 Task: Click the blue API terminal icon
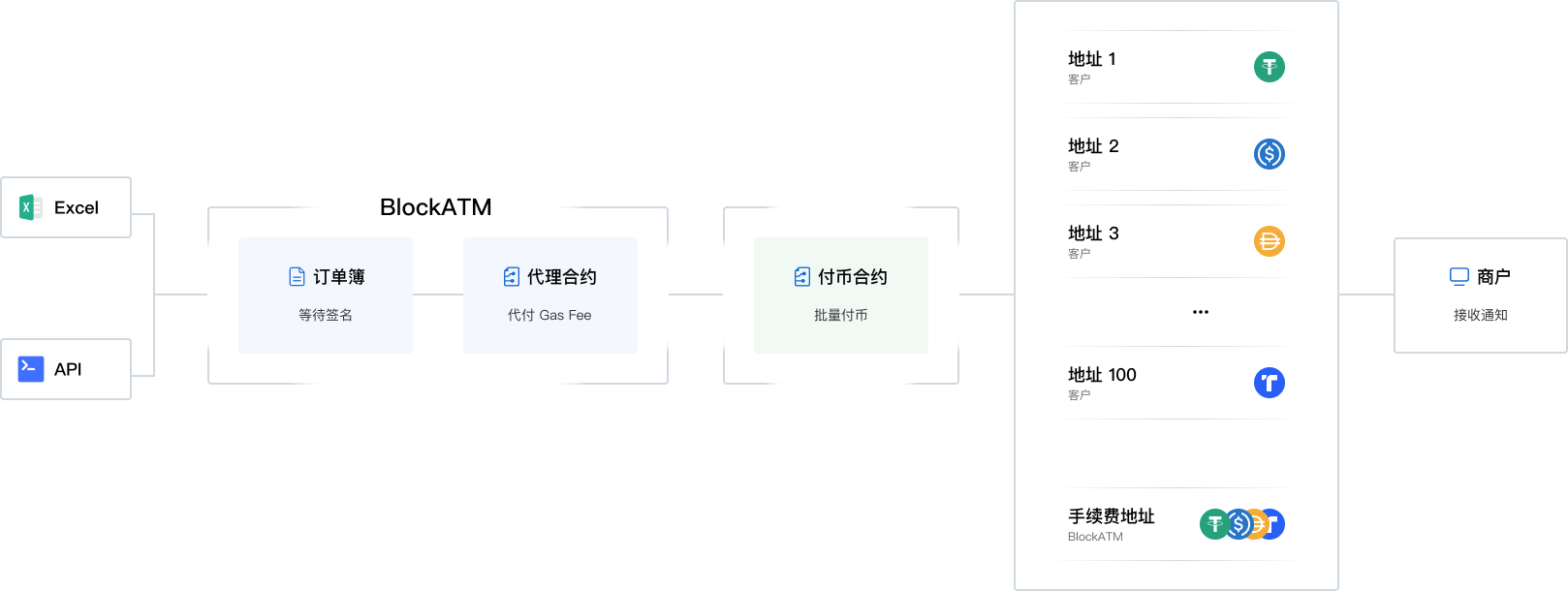pyautogui.click(x=31, y=369)
